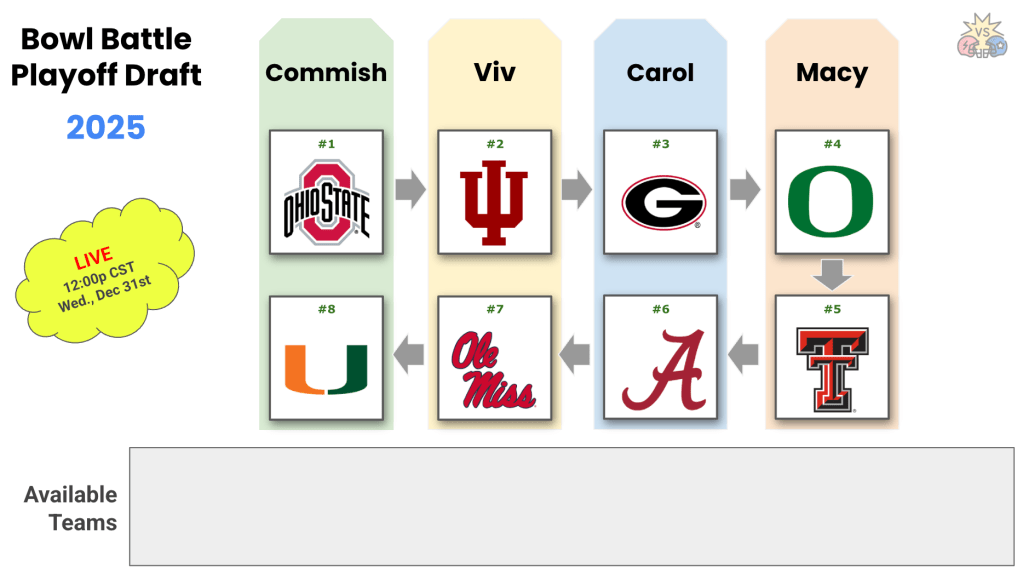Click arrow between Indiana and Georgia
Image resolution: width=1023 pixels, height=573 pixels.
tap(578, 190)
